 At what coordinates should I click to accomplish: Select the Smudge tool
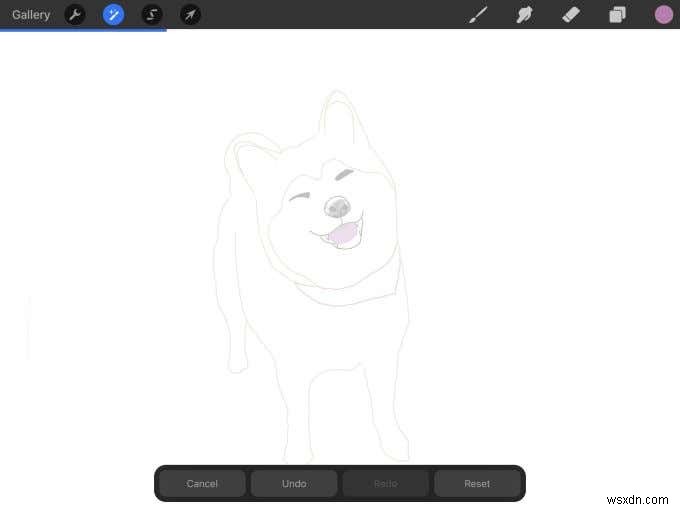tap(524, 15)
